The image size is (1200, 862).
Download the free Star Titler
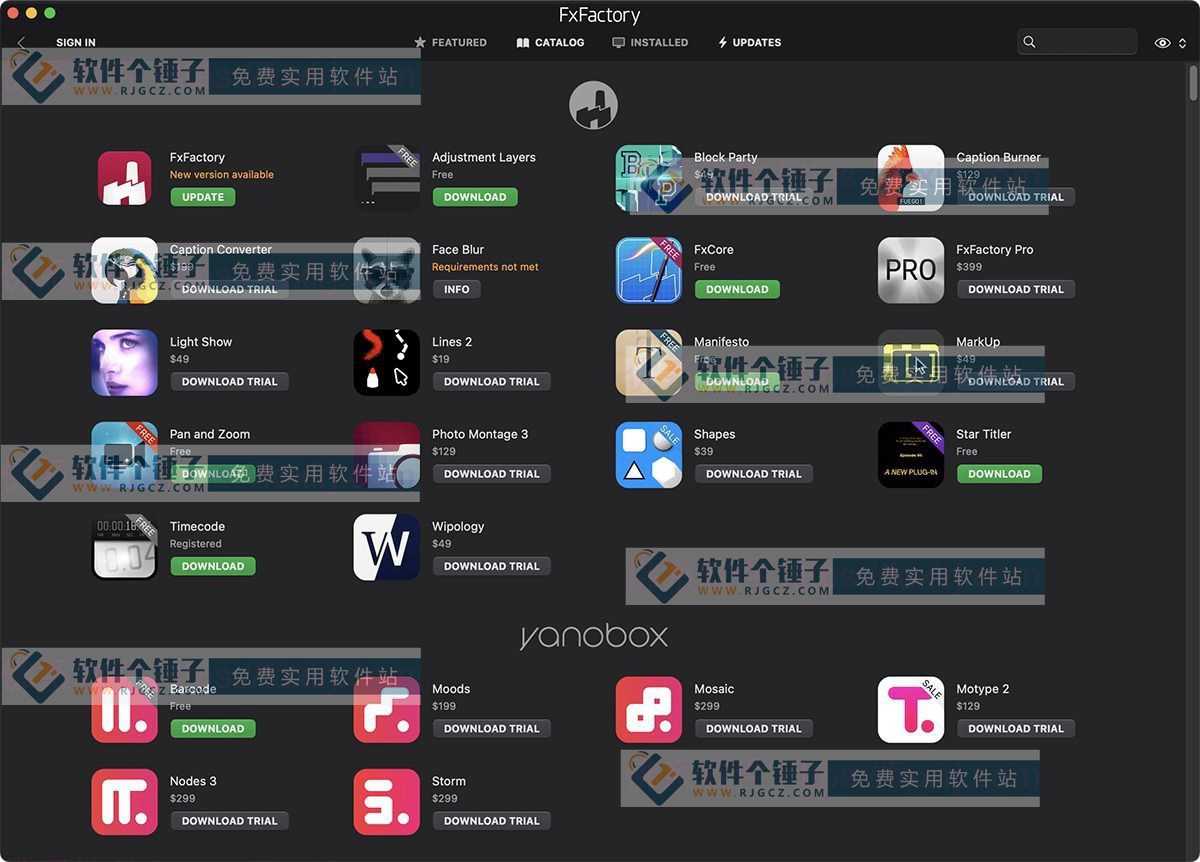click(x=999, y=473)
